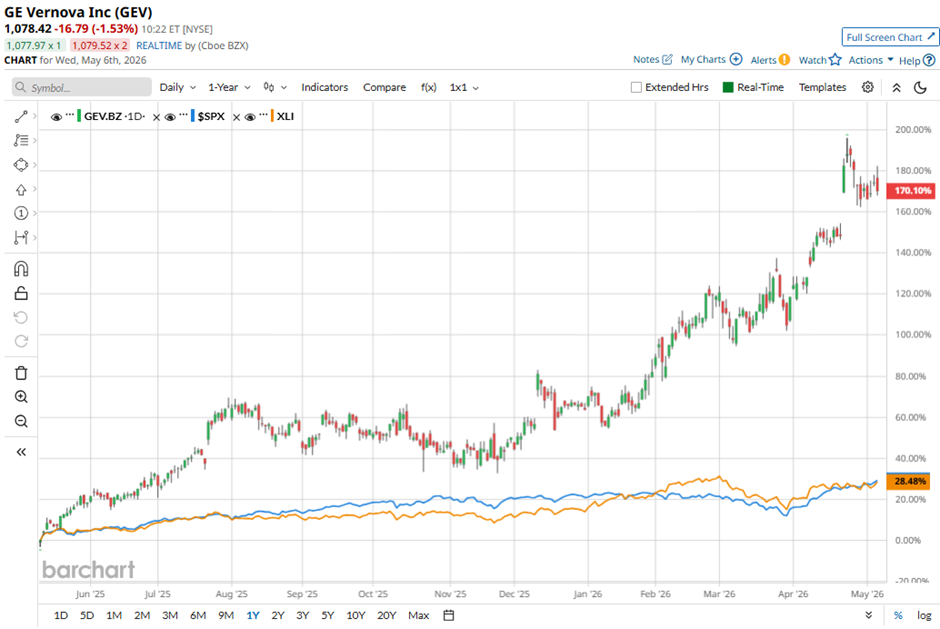Screen dimensions: 940x629
Task: Hide the GEV.BZ series eye icon
Action: click(x=56, y=117)
